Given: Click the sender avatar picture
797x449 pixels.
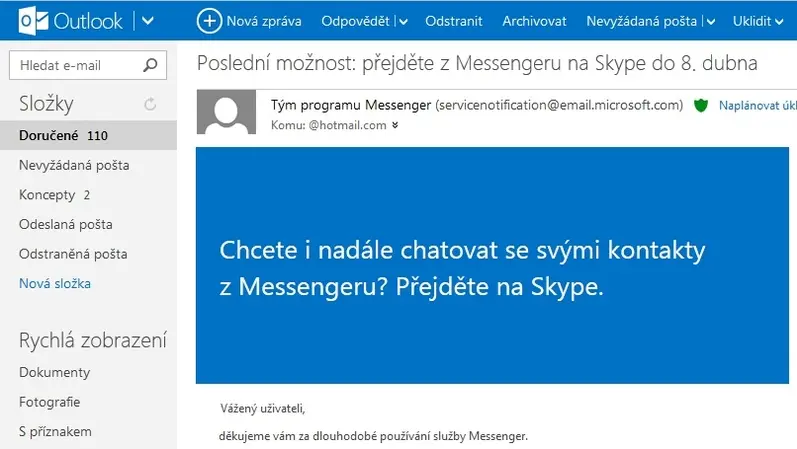Looking at the screenshot, I should click(x=226, y=112).
